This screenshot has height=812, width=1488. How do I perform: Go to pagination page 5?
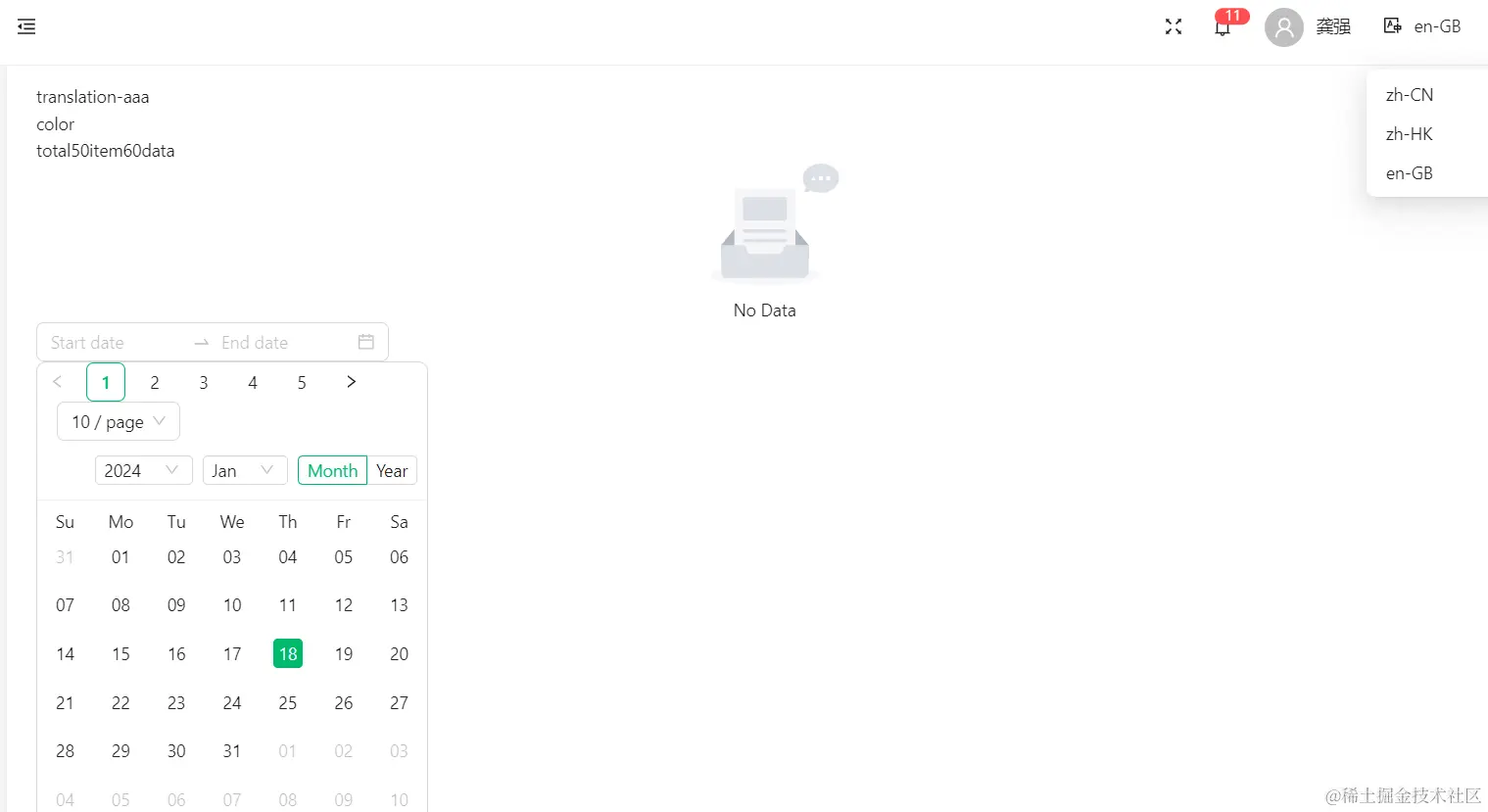coord(302,382)
